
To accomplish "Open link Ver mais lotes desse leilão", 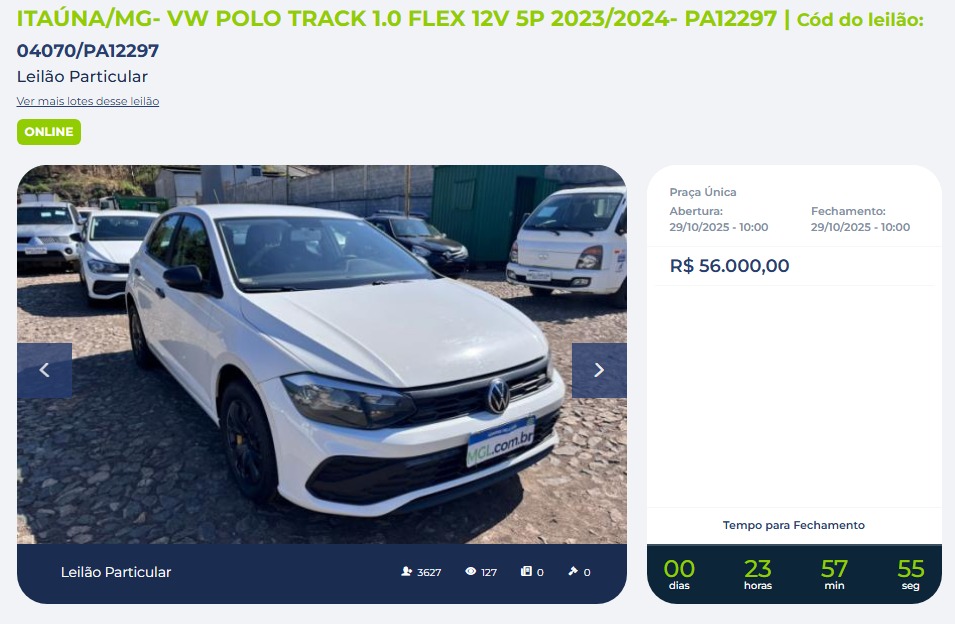I will (88, 101).
